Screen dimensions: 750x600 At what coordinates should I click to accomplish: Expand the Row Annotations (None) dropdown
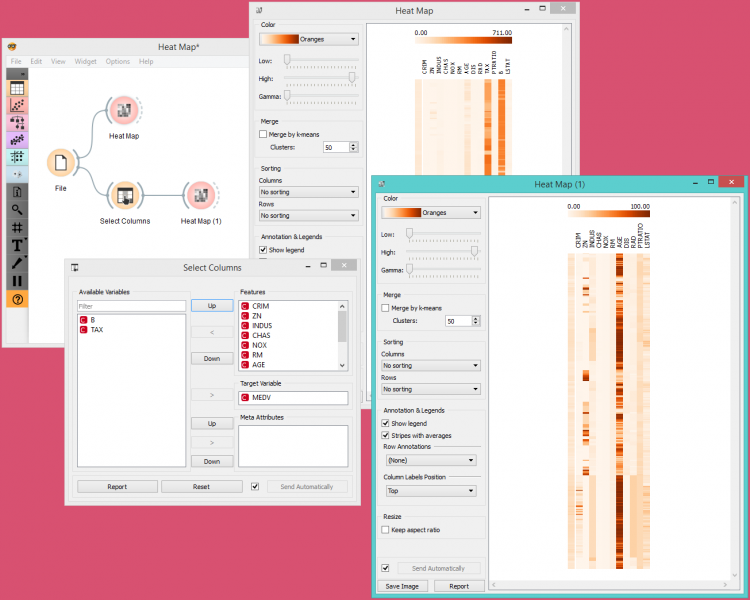pos(430,460)
